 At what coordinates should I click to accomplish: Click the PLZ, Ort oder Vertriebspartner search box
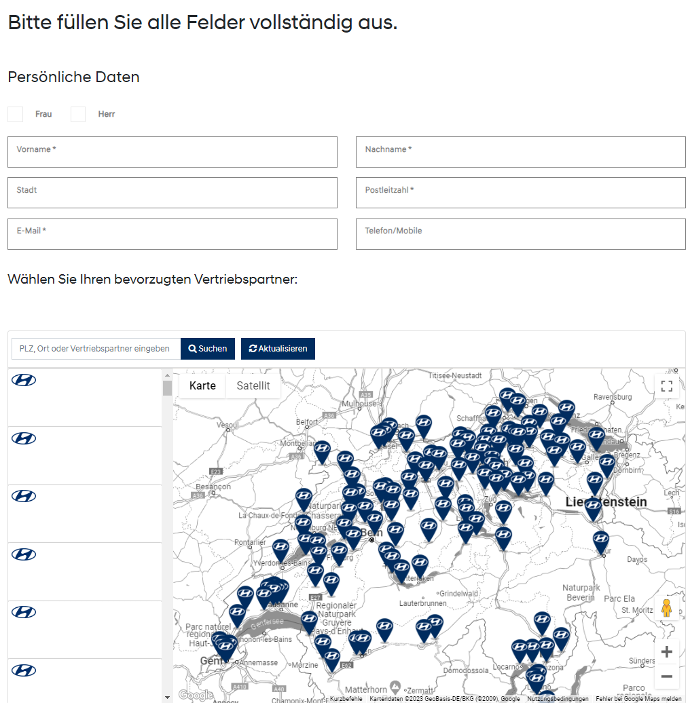tap(96, 349)
